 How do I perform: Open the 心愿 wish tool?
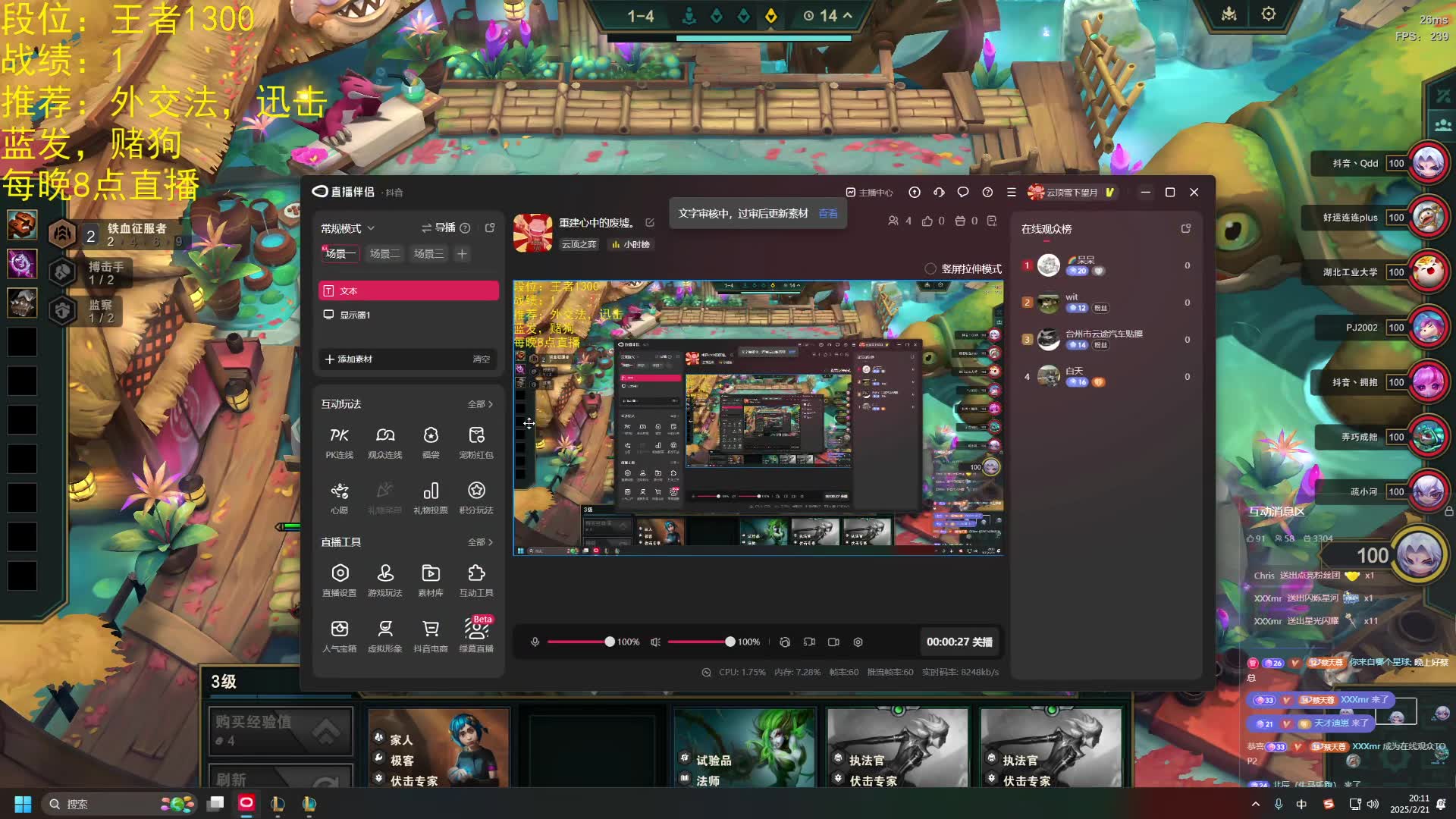pyautogui.click(x=339, y=498)
